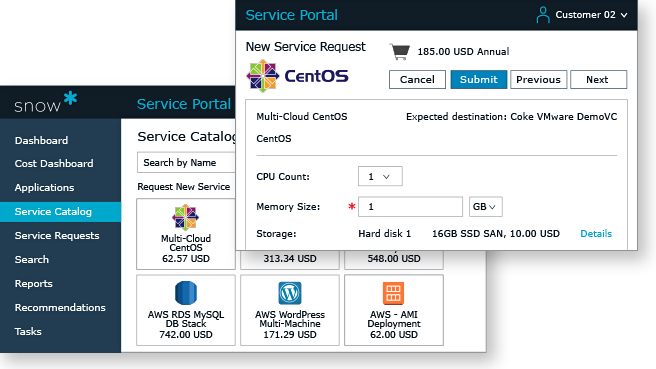Open Reports in the sidebar
Image resolution: width=656 pixels, height=369 pixels.
[x=33, y=283]
